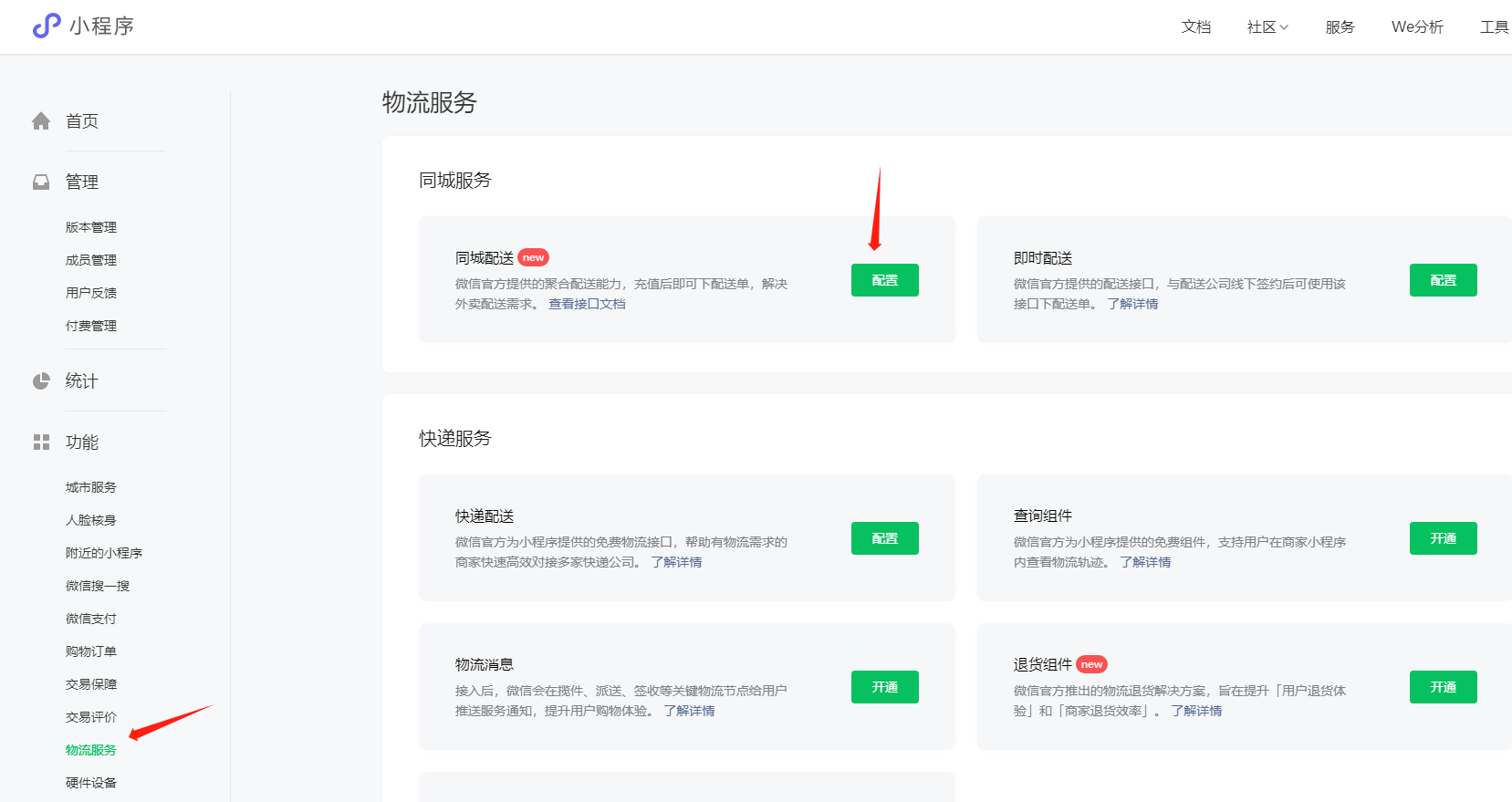The image size is (1512, 802).
Task: Open 工具 in top navigation
Action: coord(1495,27)
